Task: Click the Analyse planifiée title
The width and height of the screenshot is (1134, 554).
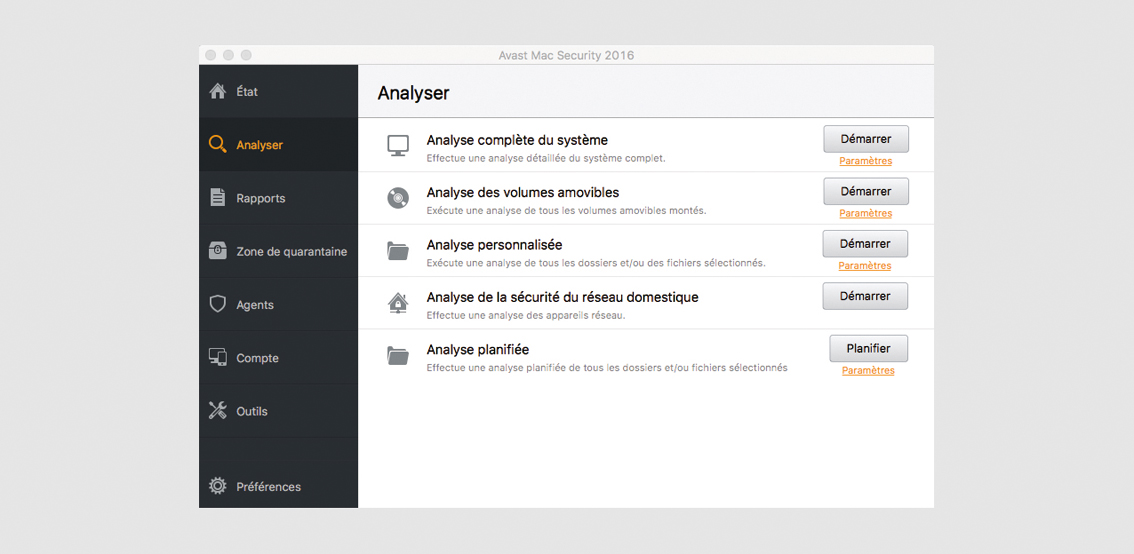Action: point(478,349)
